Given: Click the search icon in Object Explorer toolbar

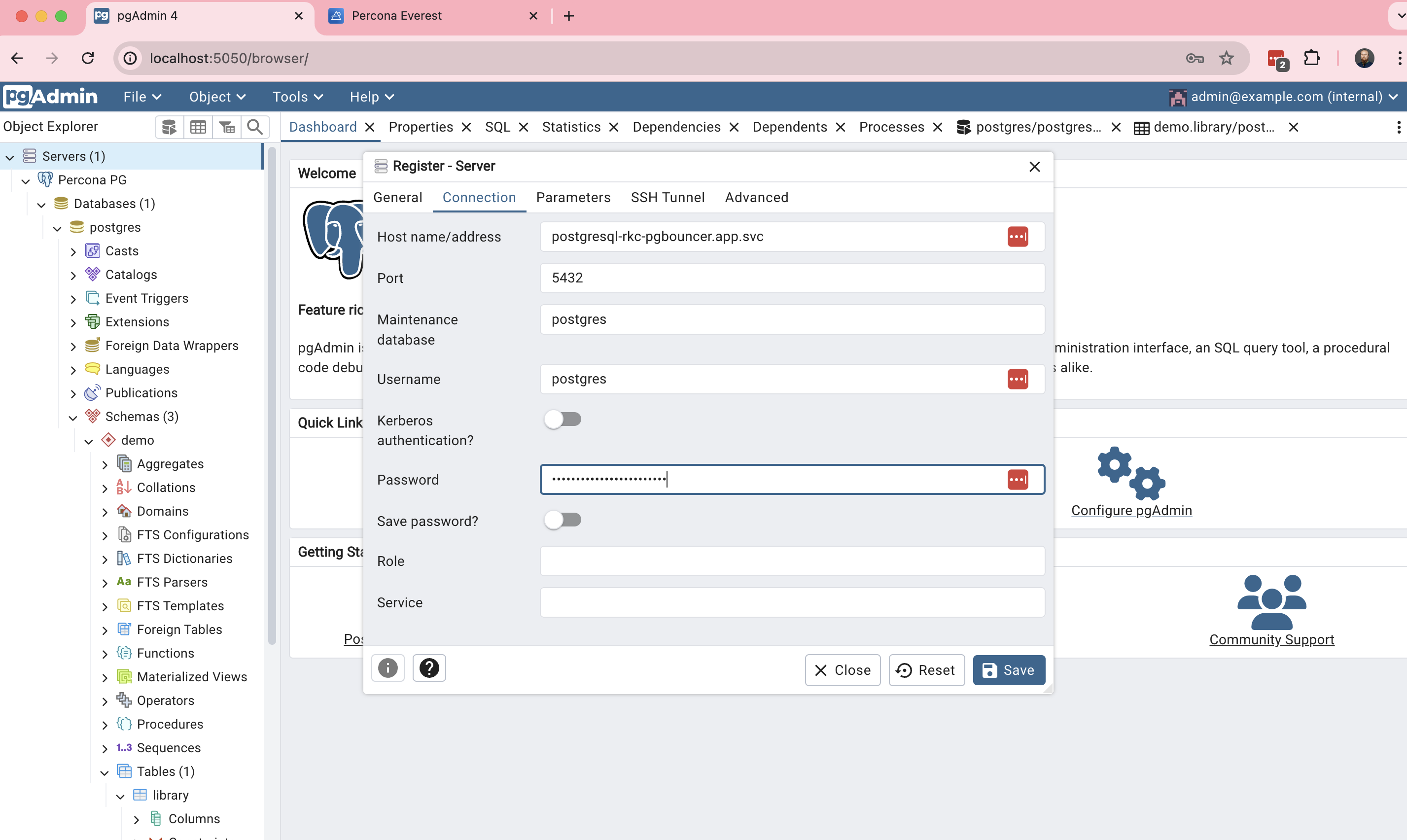Looking at the screenshot, I should [x=255, y=126].
